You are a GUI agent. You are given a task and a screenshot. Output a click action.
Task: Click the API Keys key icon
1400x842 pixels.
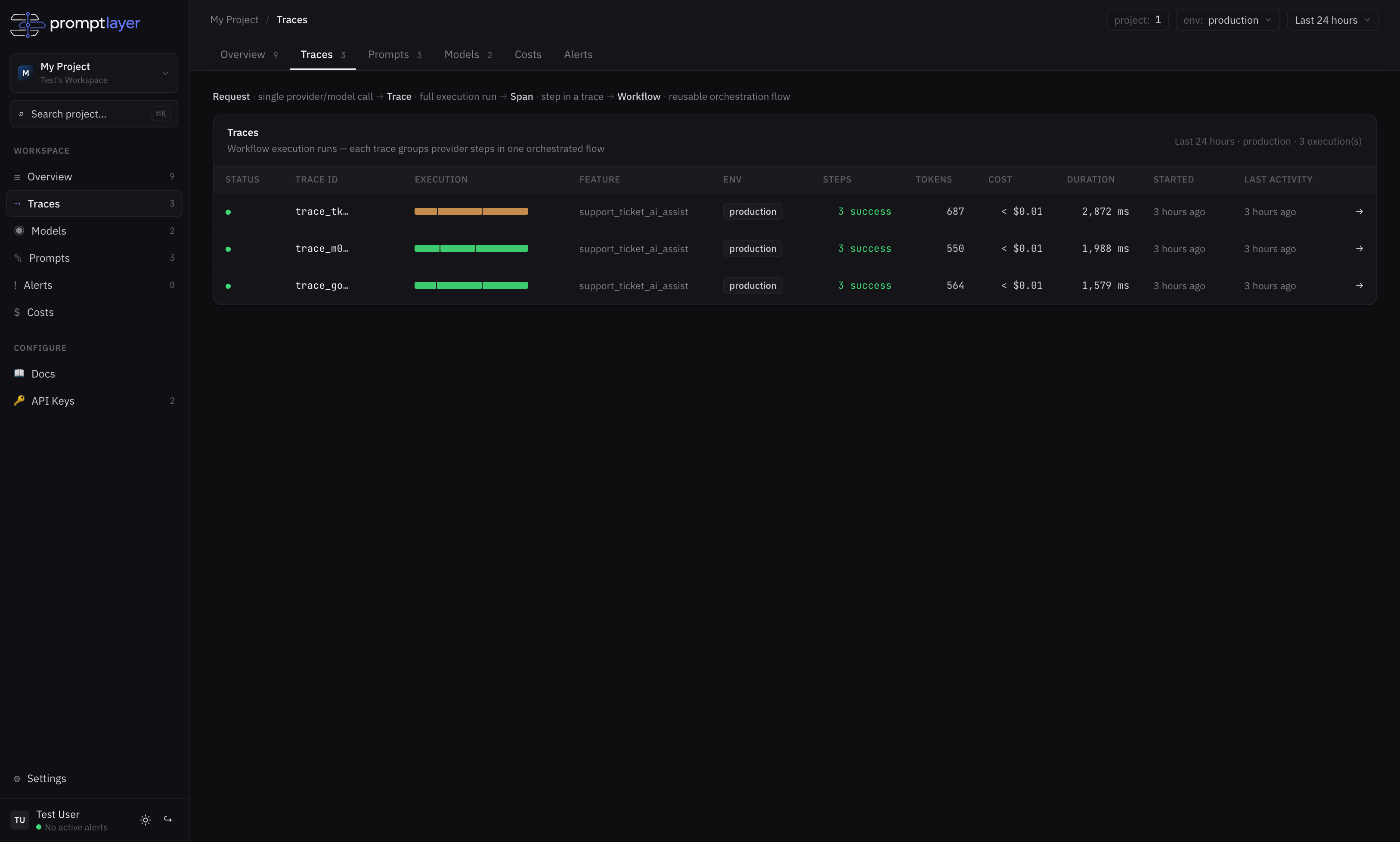coord(19,401)
